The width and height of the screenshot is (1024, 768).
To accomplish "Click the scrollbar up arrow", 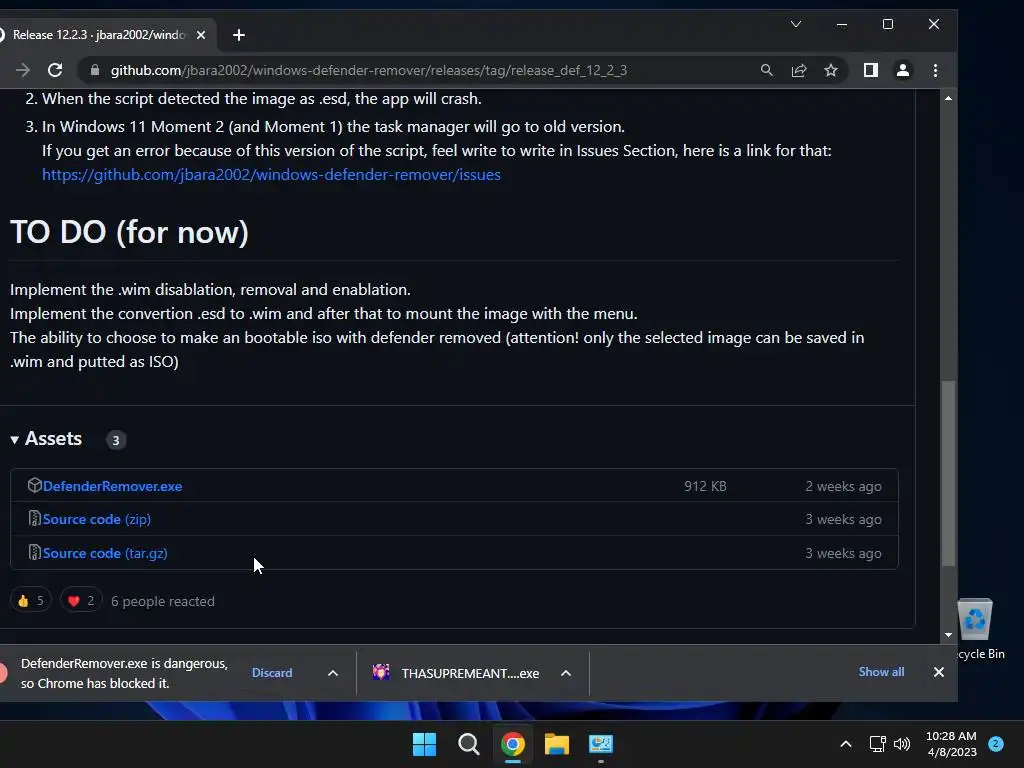I will pyautogui.click(x=948, y=98).
